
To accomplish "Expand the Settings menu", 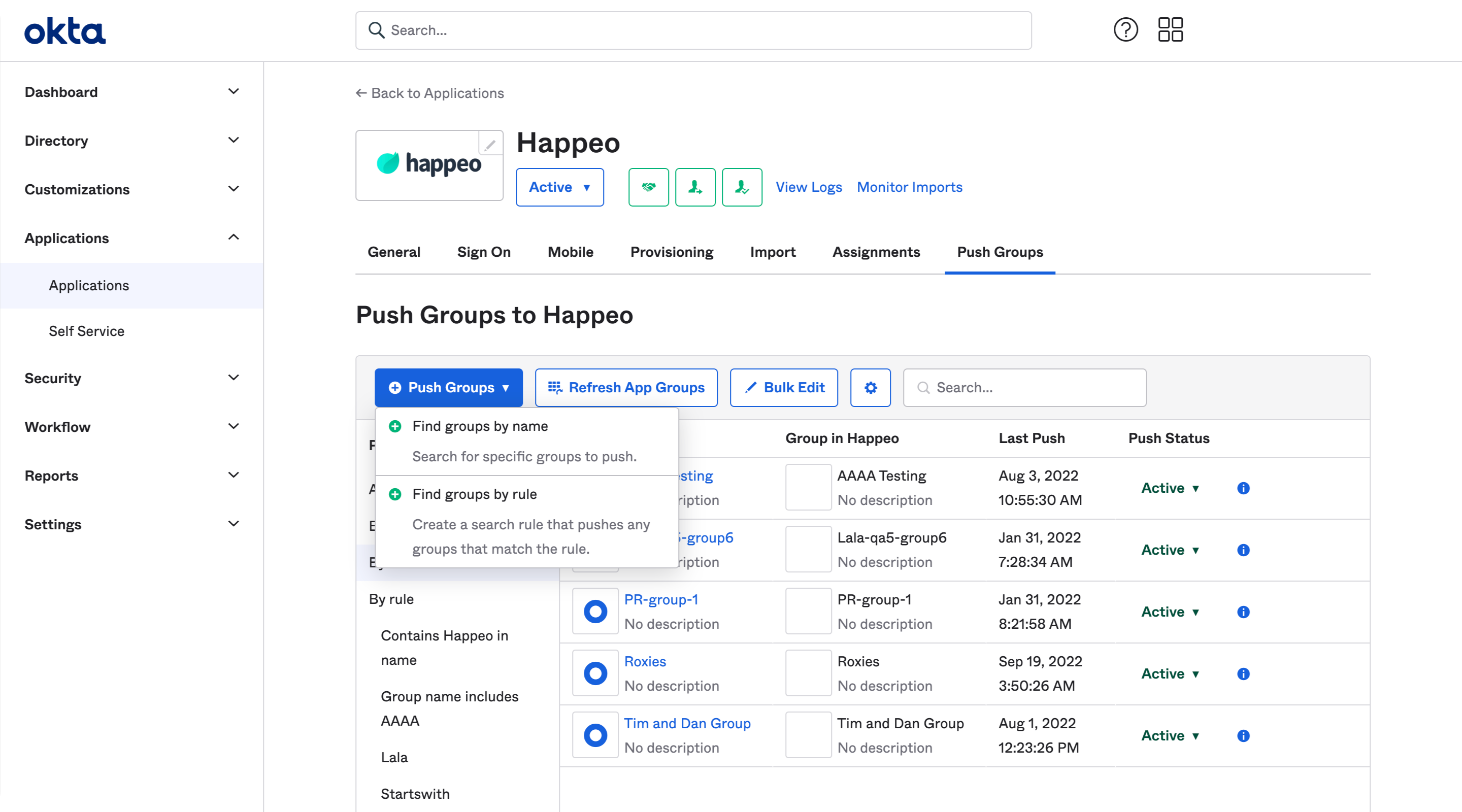I will coord(131,524).
